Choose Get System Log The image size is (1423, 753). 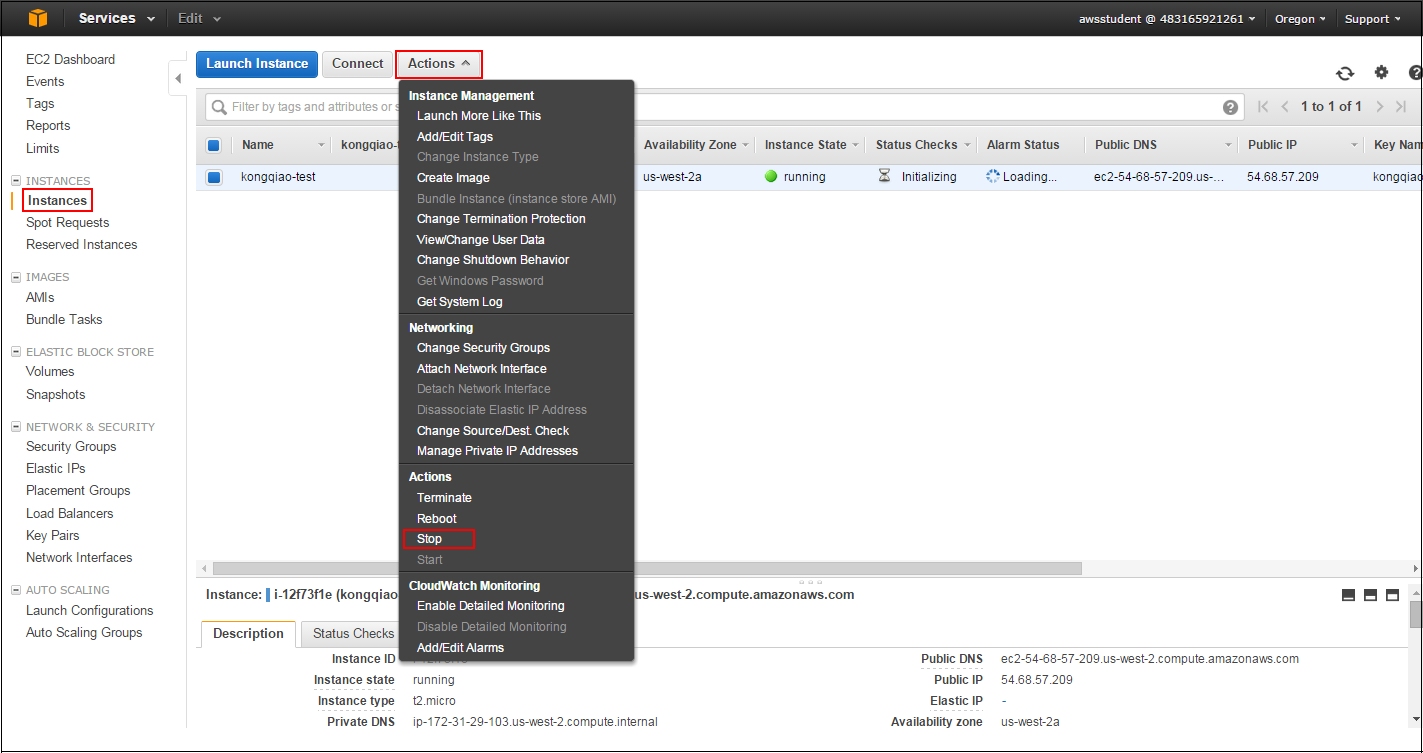459,302
